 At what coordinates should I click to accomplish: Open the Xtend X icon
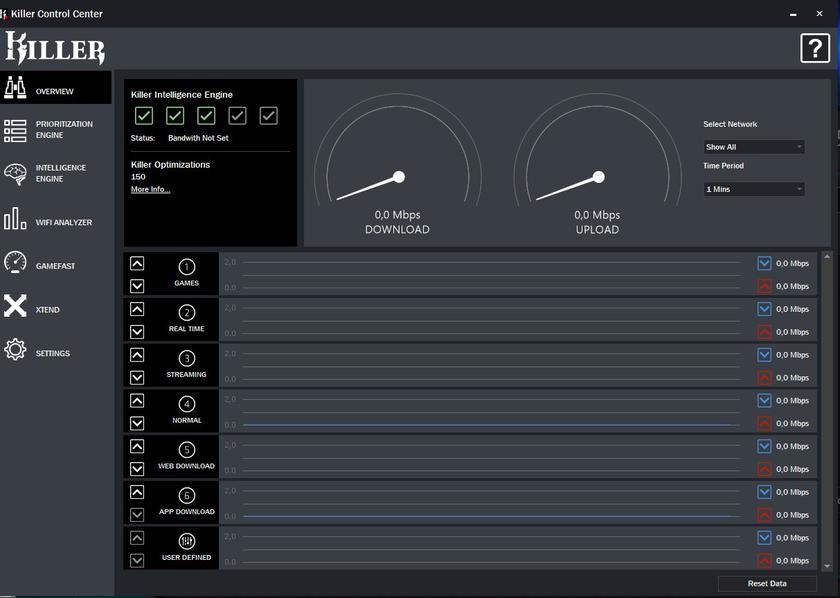[15, 306]
